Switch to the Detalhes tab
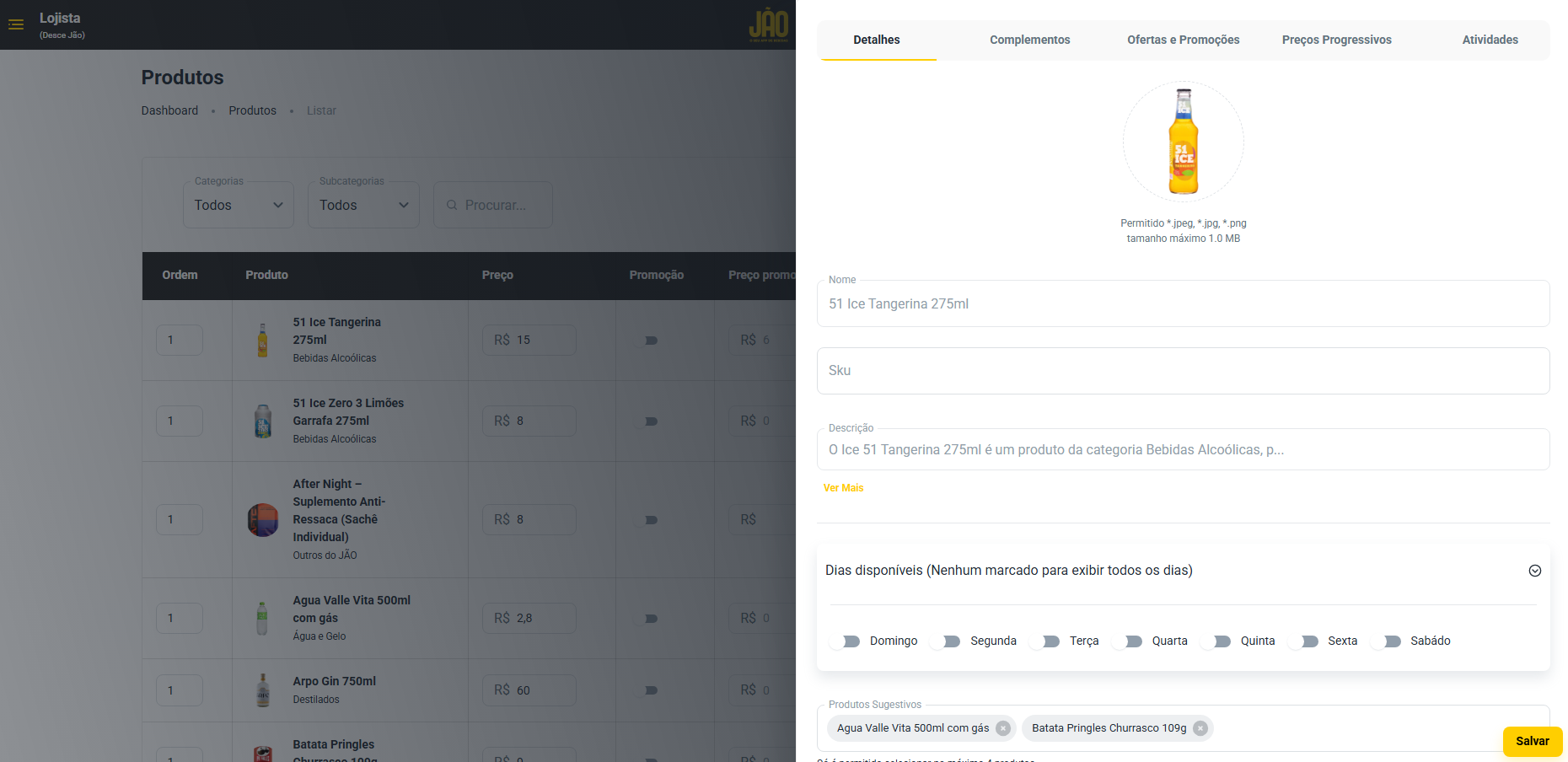Viewport: 1568px width, 762px height. click(x=877, y=40)
